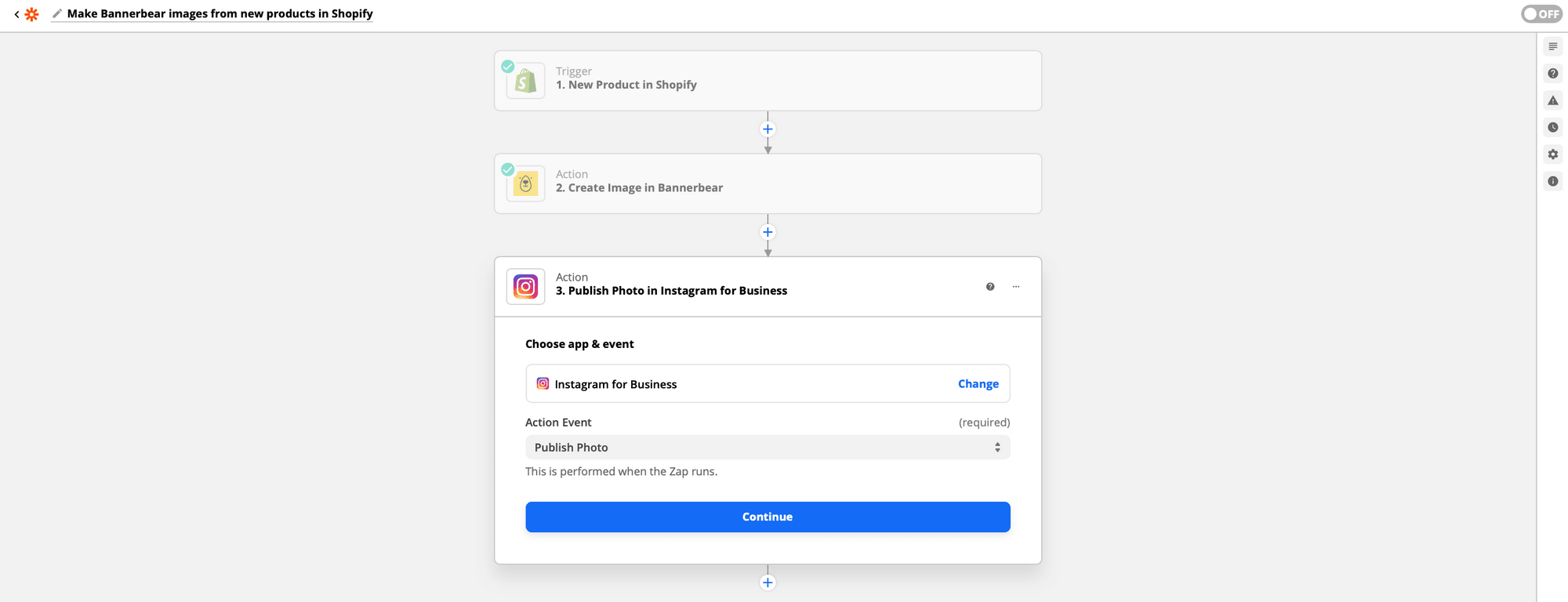The width and height of the screenshot is (1568, 602).
Task: Toggle the Zap ON/OFF switch
Action: point(1541,13)
